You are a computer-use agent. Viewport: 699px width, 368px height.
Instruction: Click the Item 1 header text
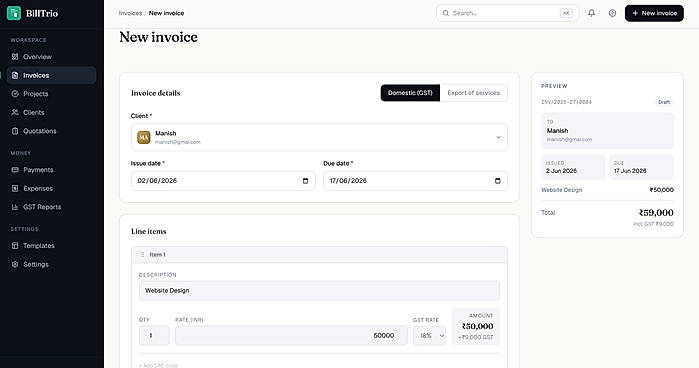(x=157, y=255)
